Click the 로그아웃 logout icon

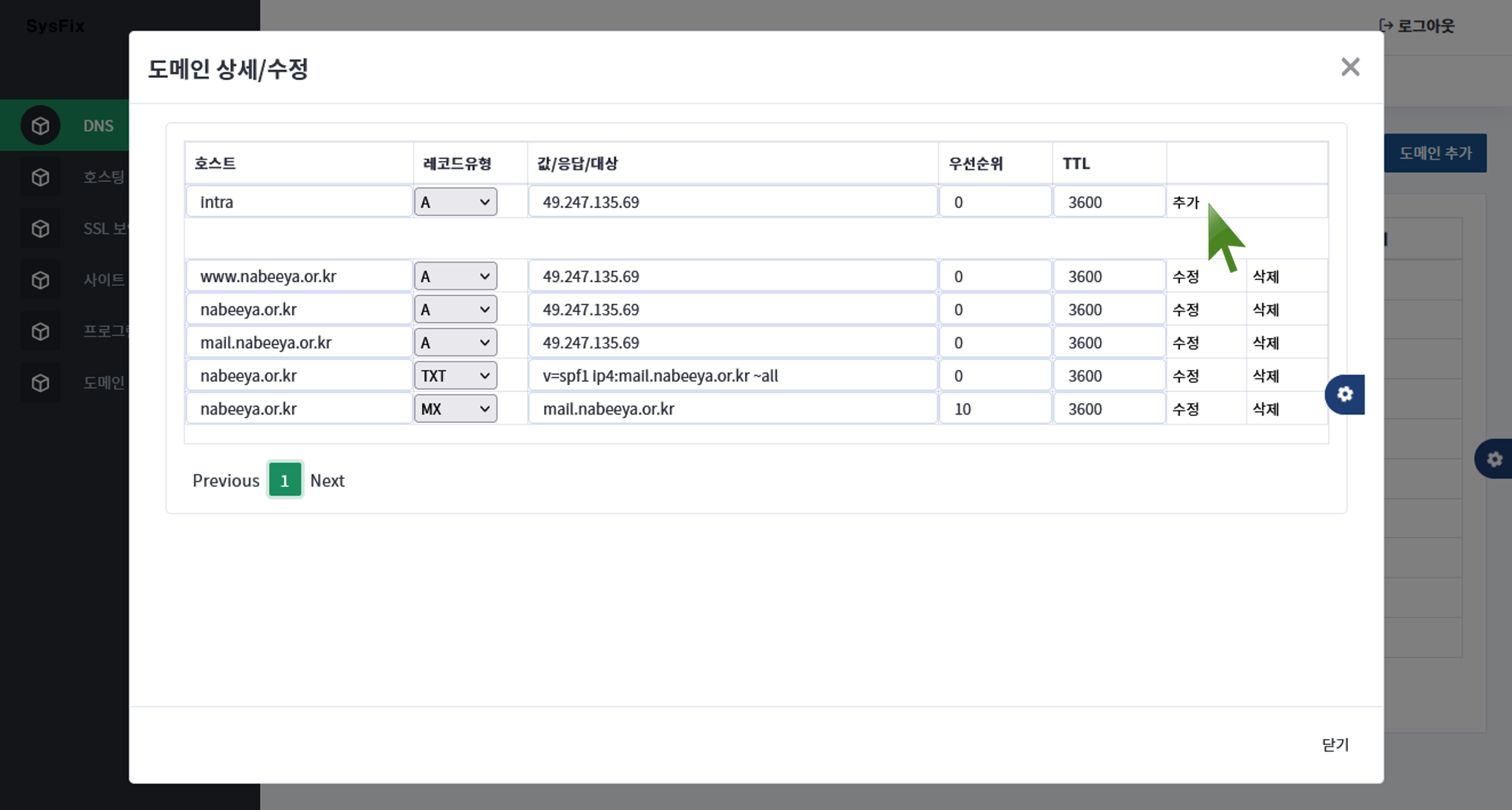tap(1386, 26)
